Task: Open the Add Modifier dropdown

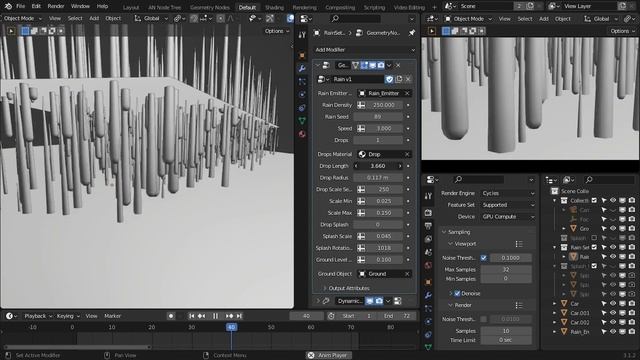Action: (x=365, y=50)
